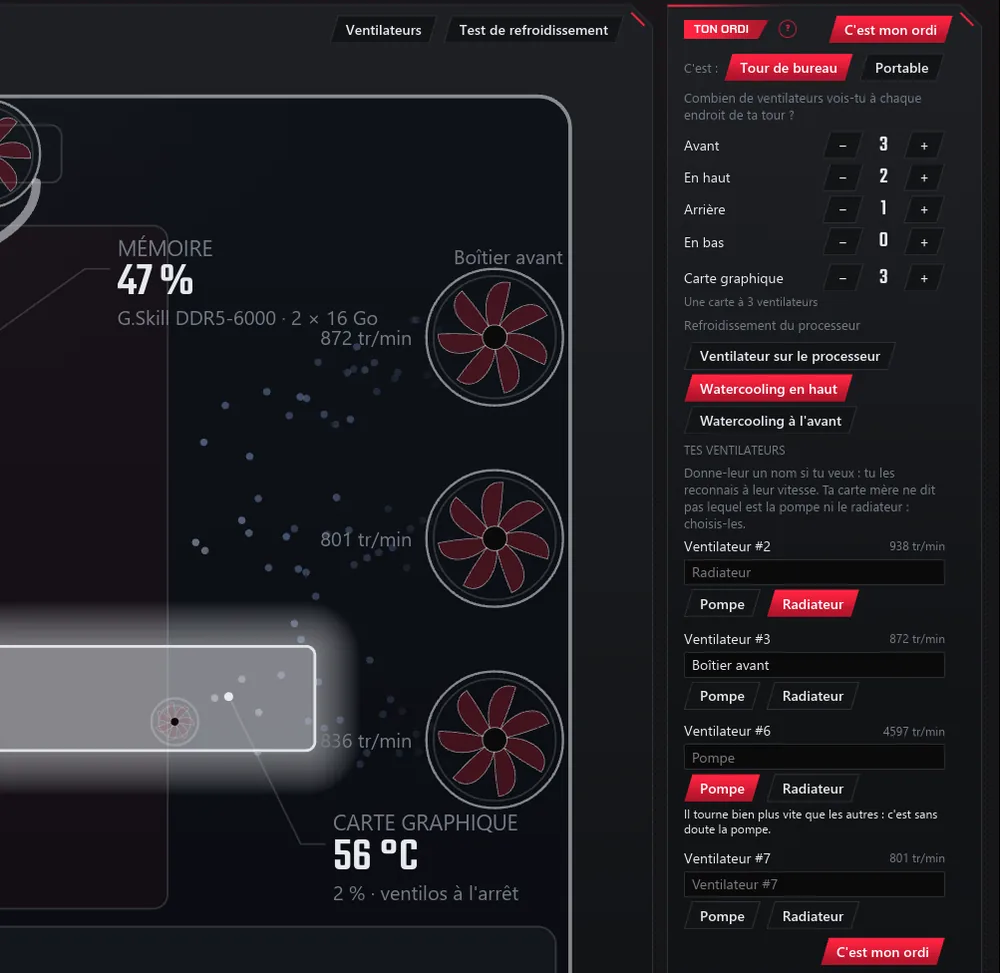Viewport: 1000px width, 973px height.
Task: Click bottom C'est mon ordi button
Action: point(882,952)
